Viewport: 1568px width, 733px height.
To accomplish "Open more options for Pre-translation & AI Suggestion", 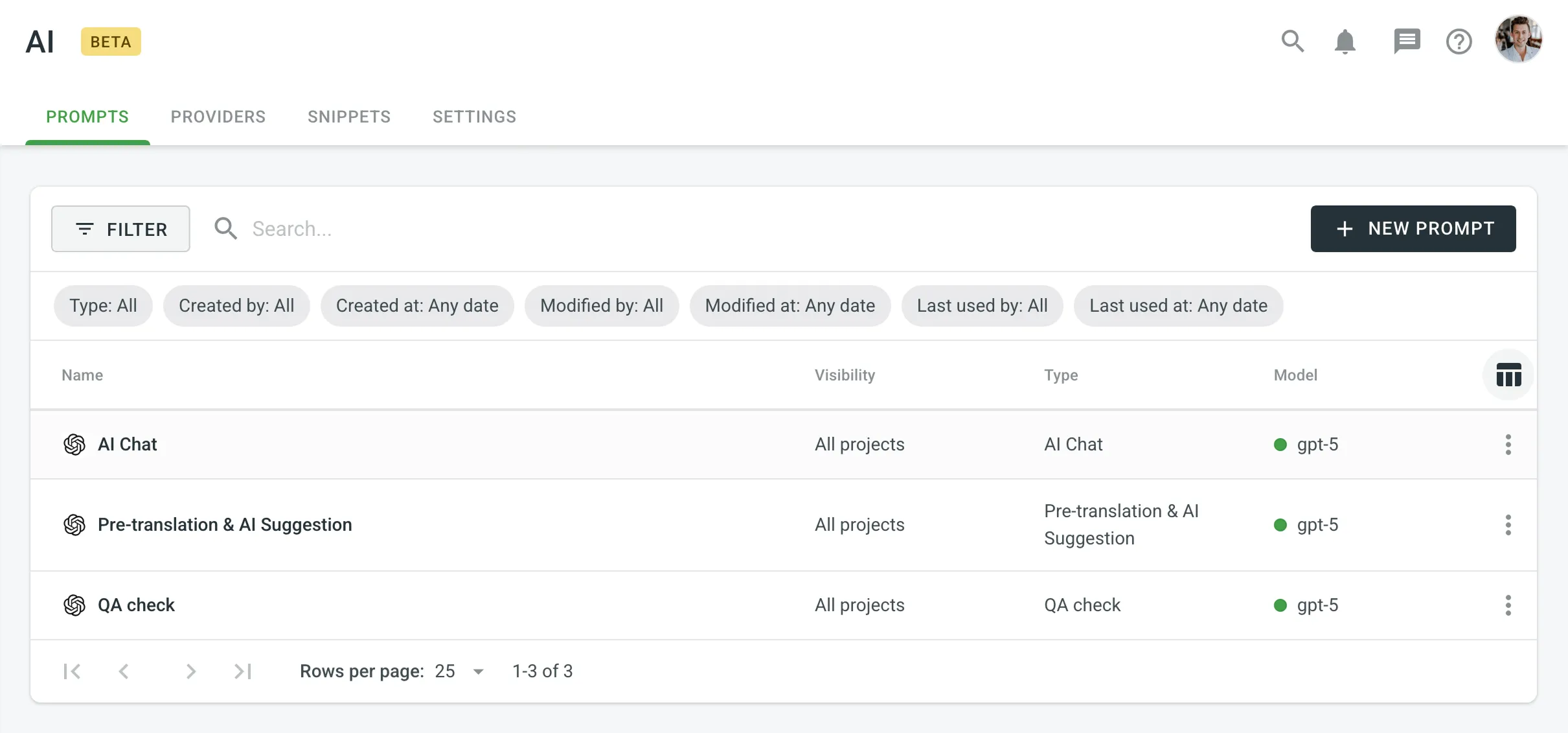I will 1508,525.
